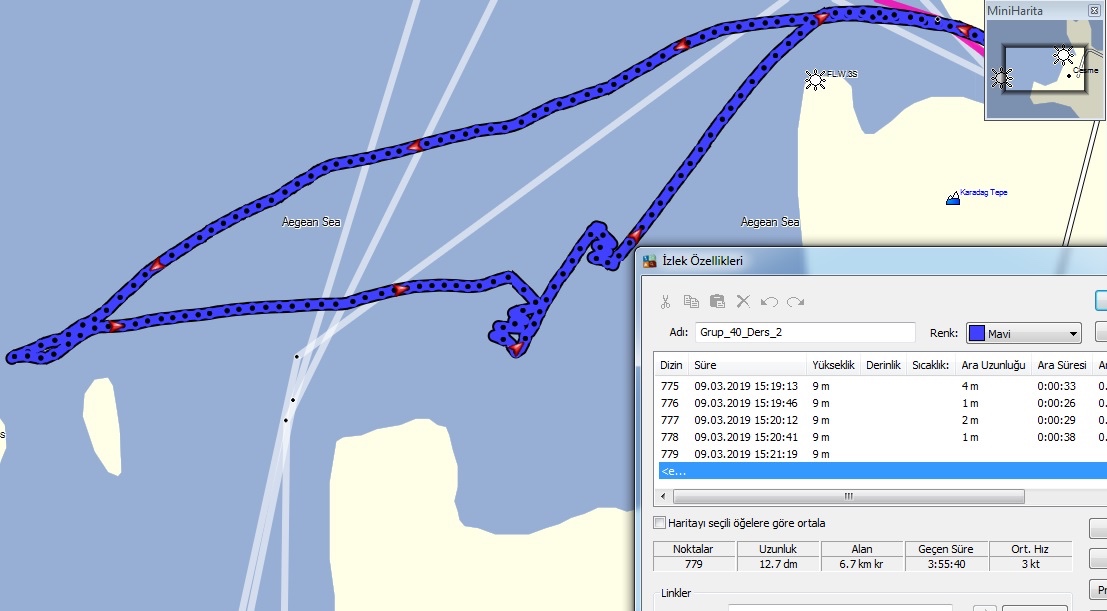Click the Paste clipboard icon in track properties

pos(717,302)
